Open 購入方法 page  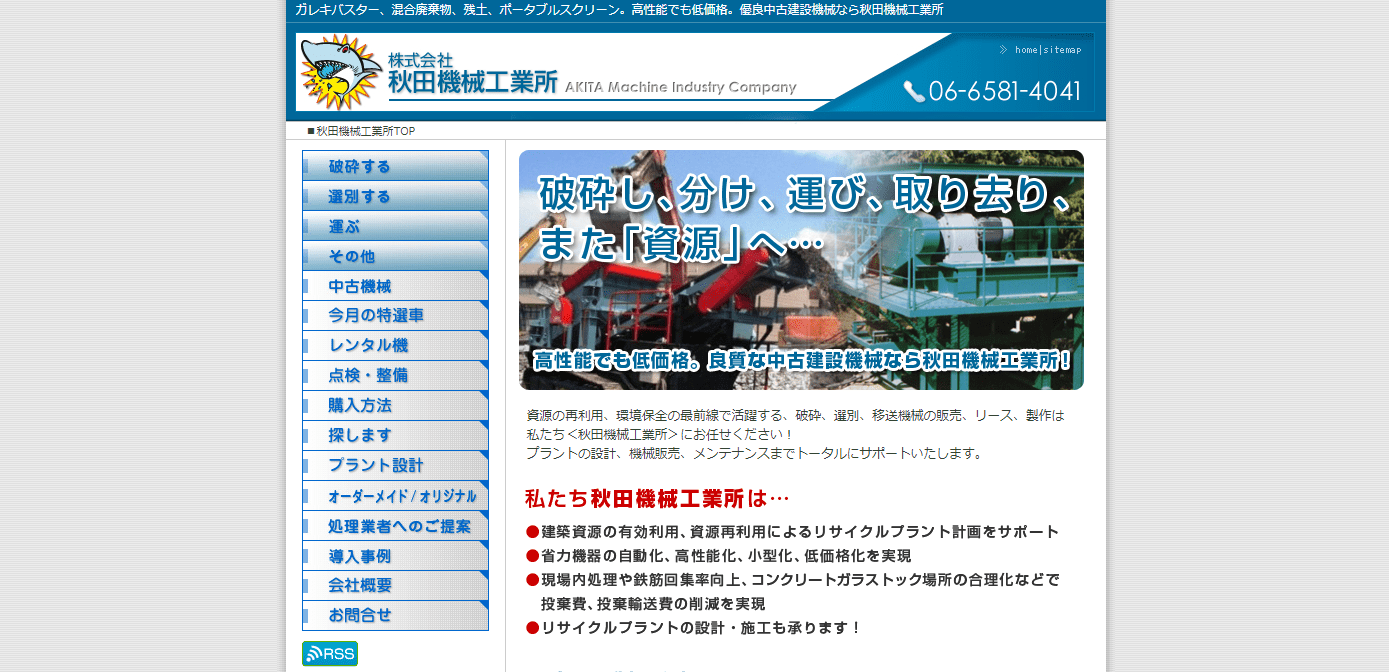tap(395, 406)
